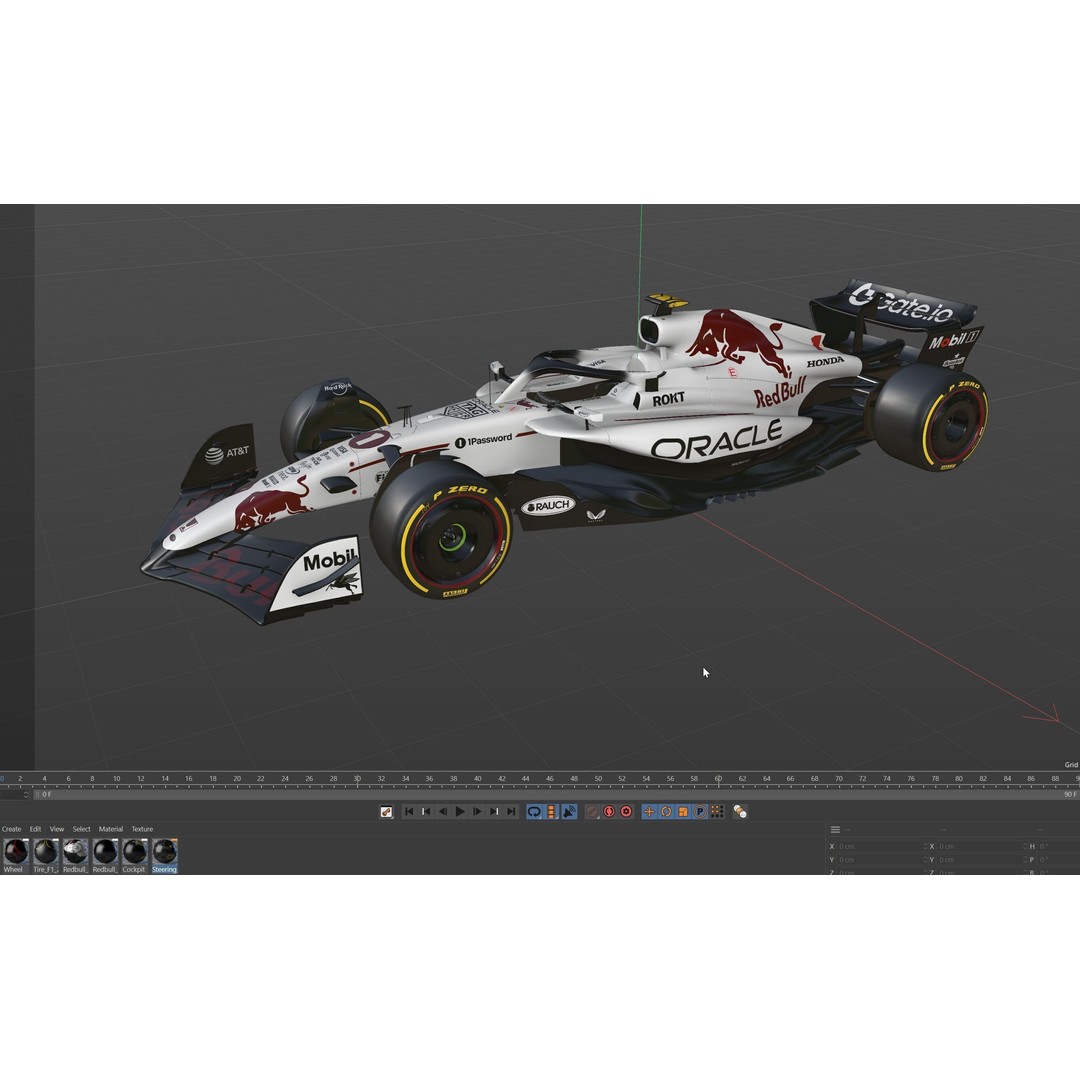Screen dimensions: 1080x1080
Task: Go to end of animation
Action: [510, 812]
